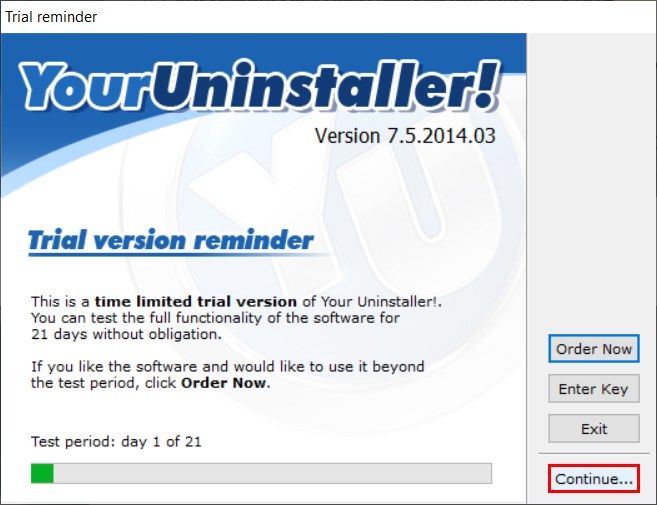Choose the Exit button
This screenshot has width=657, height=505.
594,428
